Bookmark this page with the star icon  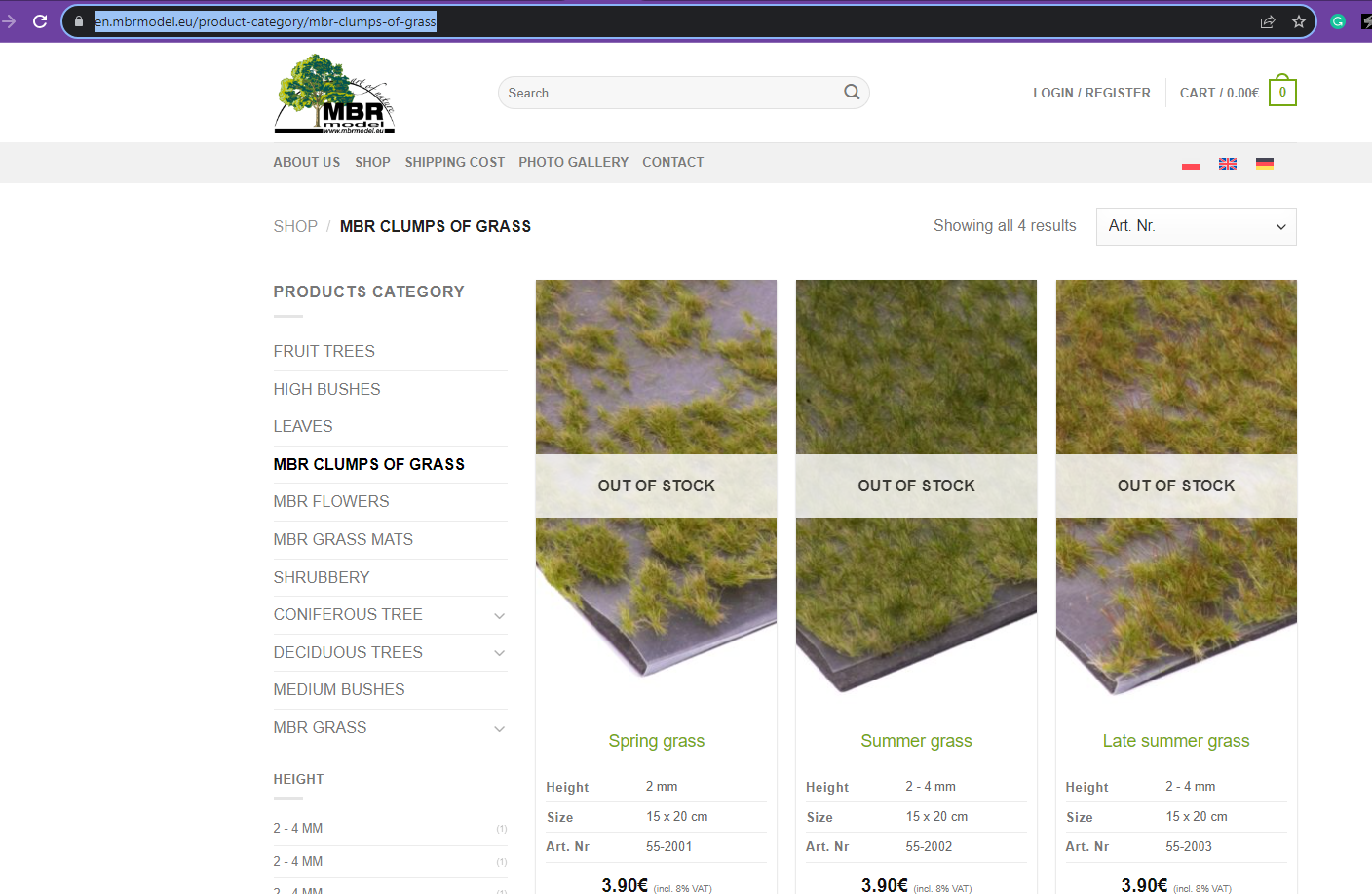point(1299,21)
